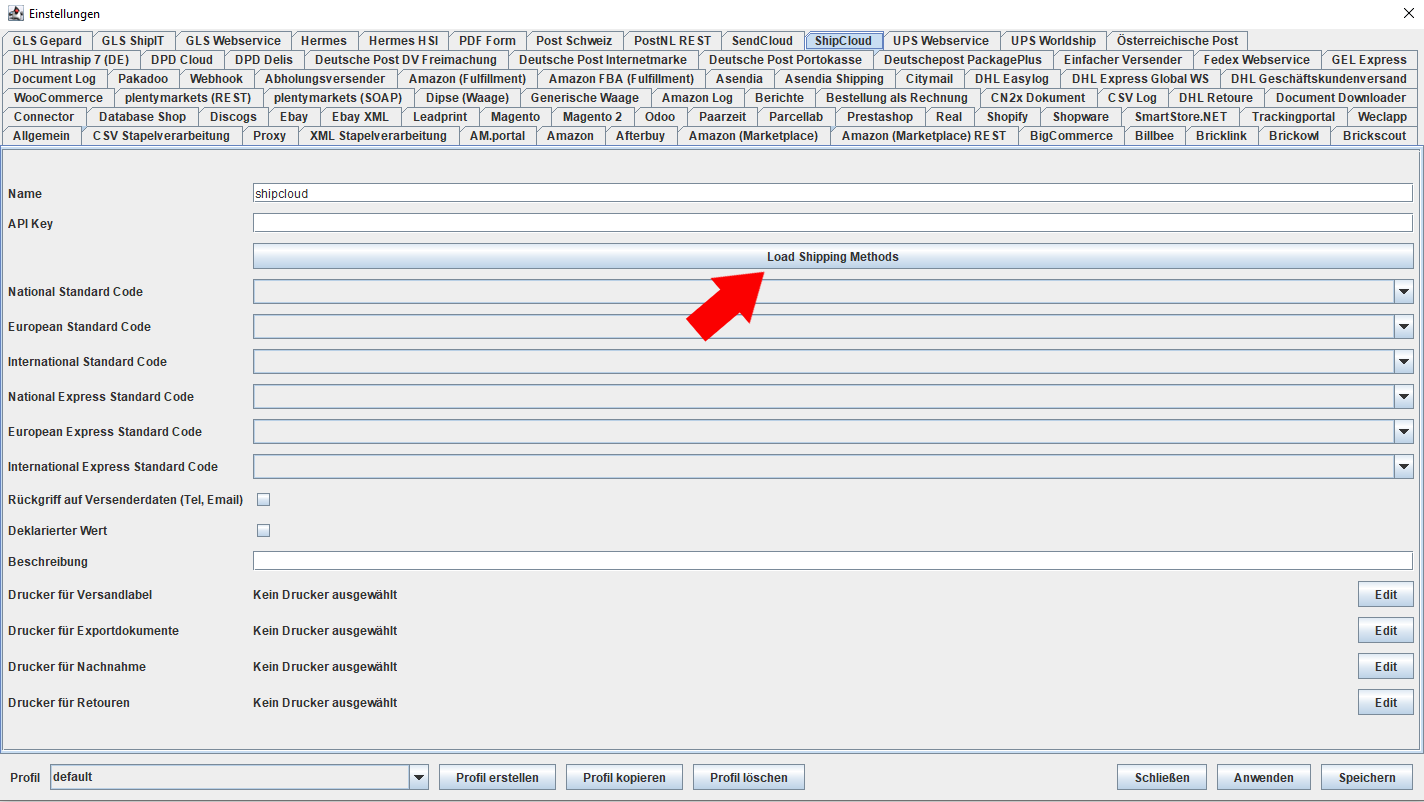Screen dimensions: 1424x802
Task: Open DHL Geschäftskundenversand tab
Action: click(x=1318, y=79)
